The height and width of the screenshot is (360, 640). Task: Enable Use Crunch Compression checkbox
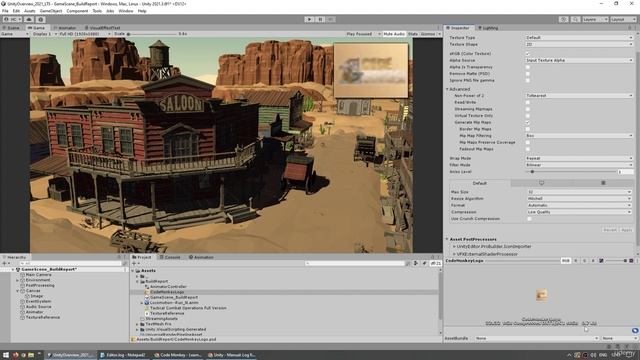pos(529,219)
